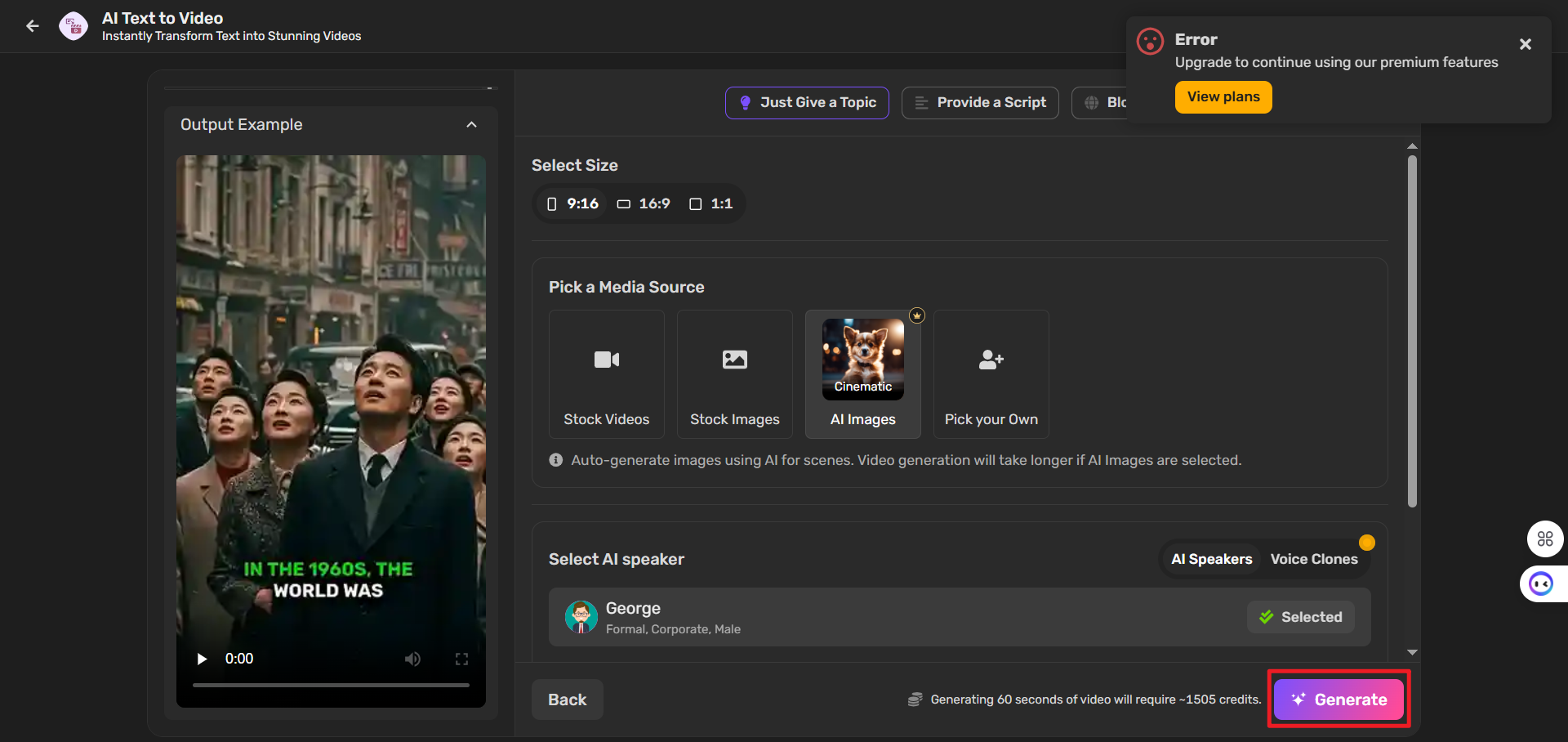Open example video in fullscreen
Screen dimensions: 1568x742
click(x=461, y=659)
